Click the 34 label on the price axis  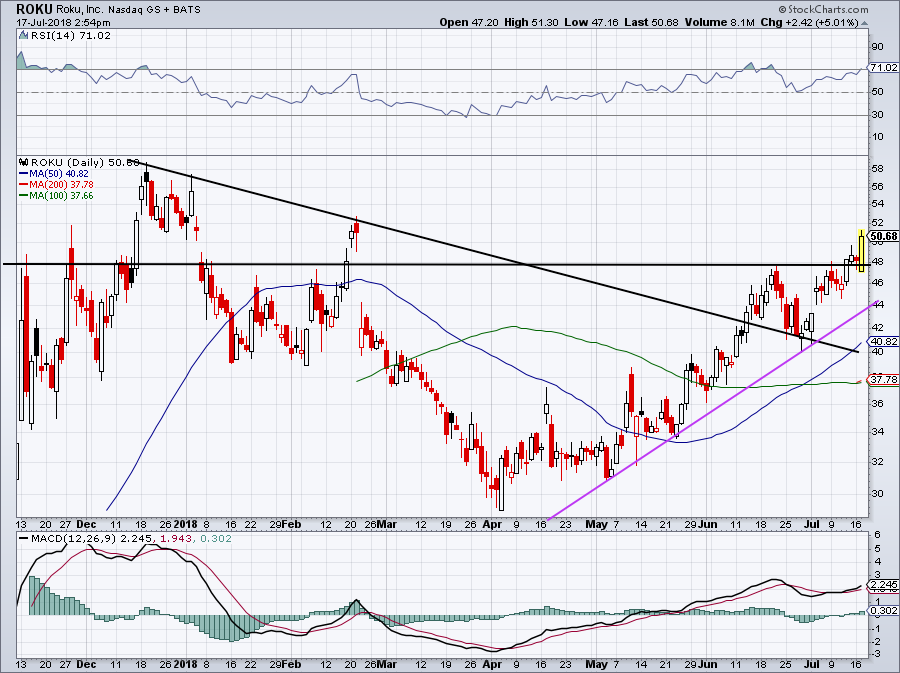pyautogui.click(x=878, y=431)
